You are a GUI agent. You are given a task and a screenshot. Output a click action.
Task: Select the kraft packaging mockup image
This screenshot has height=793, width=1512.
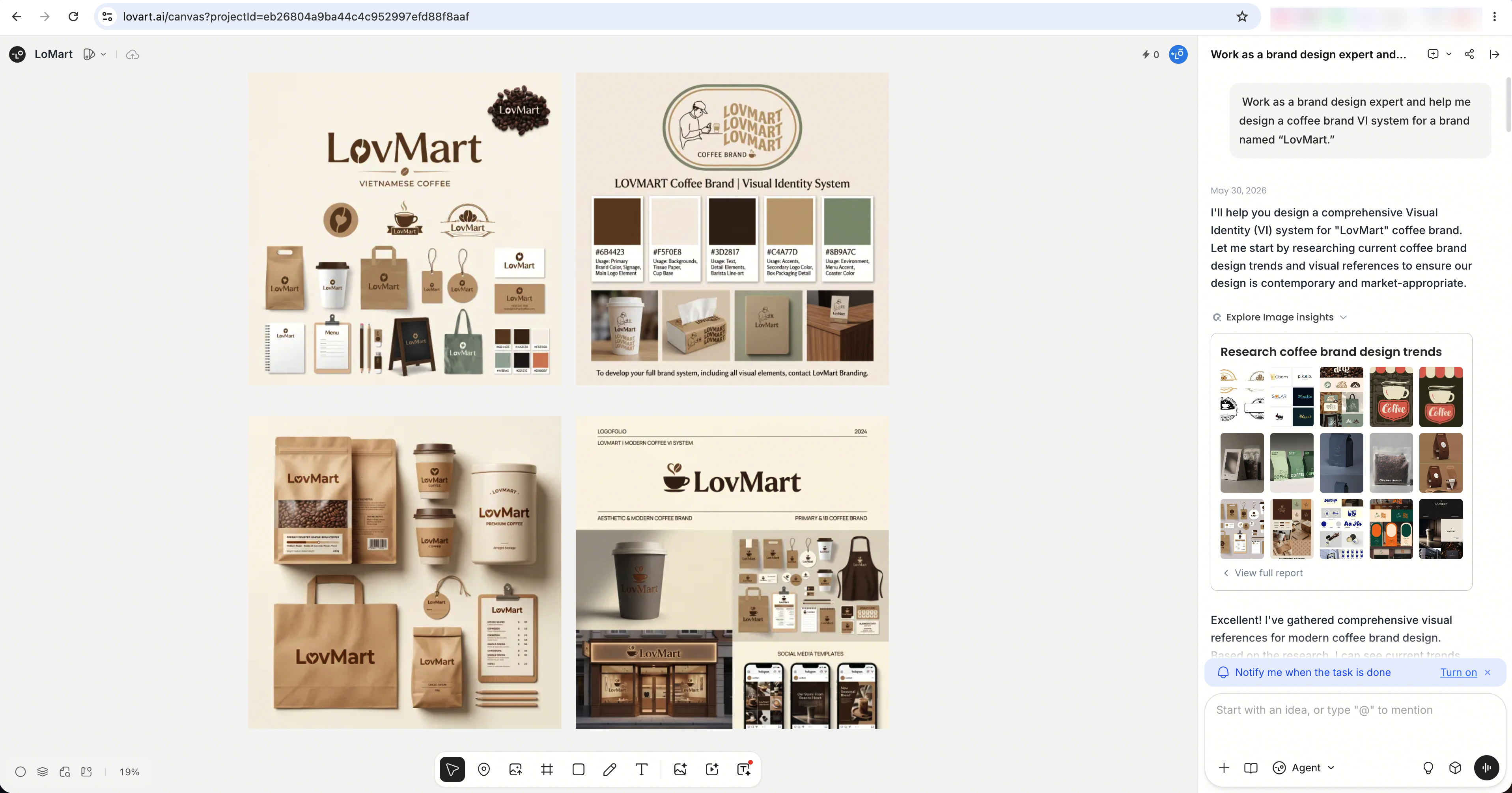(404, 572)
